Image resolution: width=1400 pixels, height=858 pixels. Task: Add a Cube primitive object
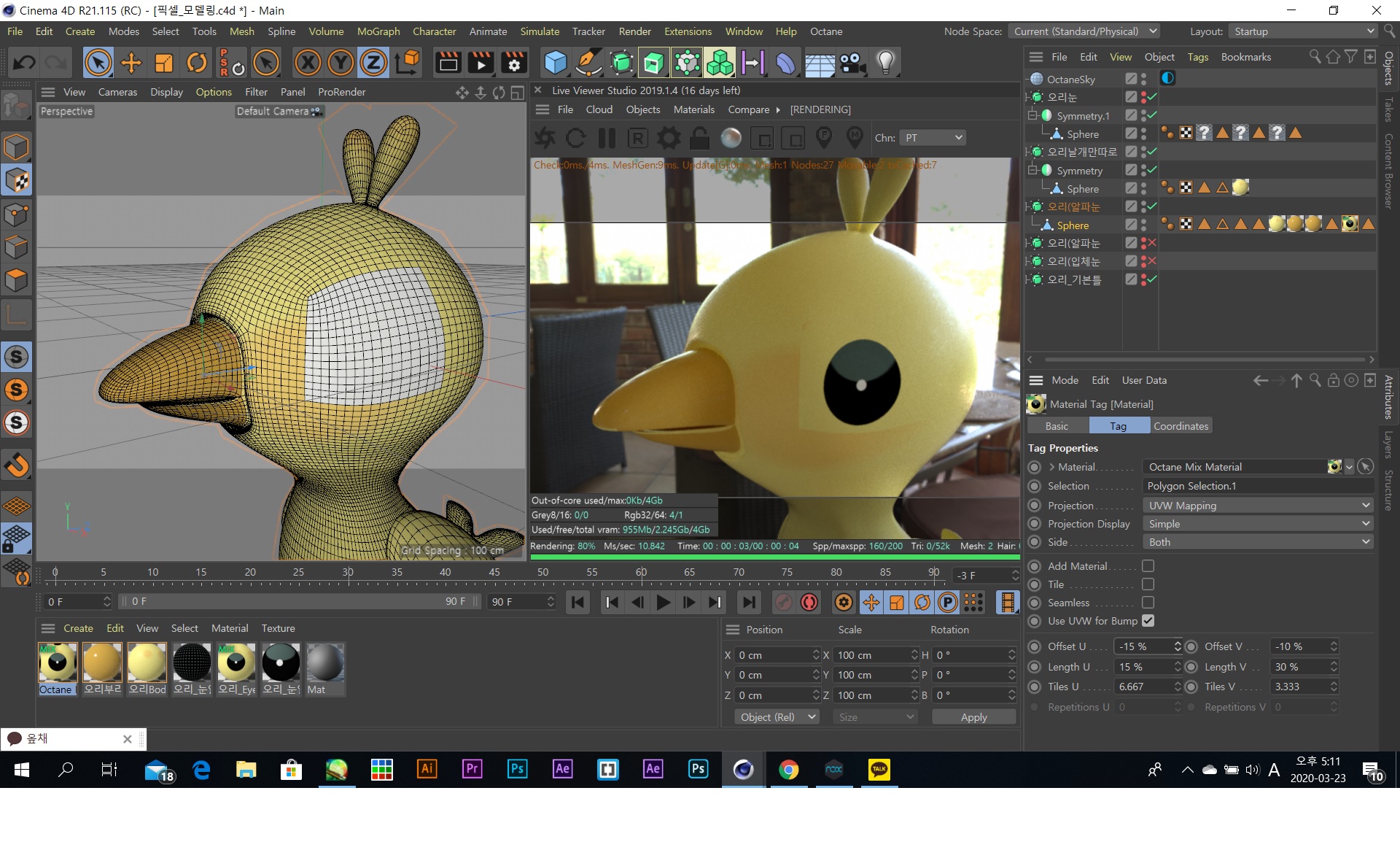[x=556, y=63]
